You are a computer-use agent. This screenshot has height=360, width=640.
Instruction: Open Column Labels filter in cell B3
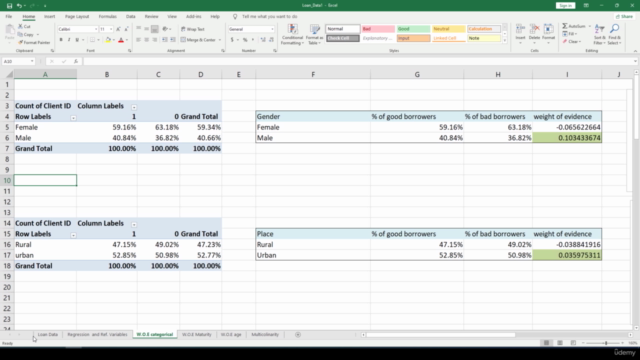134,107
